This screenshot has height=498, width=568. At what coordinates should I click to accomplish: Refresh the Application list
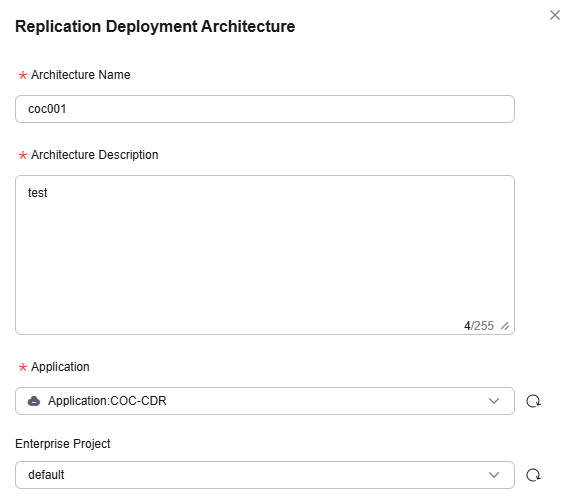(x=533, y=401)
